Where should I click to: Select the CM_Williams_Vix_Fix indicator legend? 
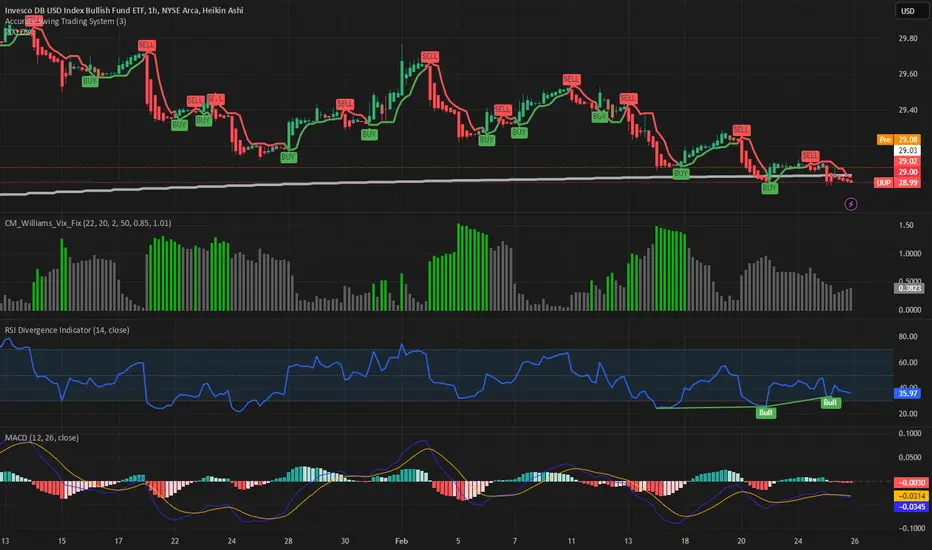pos(88,223)
